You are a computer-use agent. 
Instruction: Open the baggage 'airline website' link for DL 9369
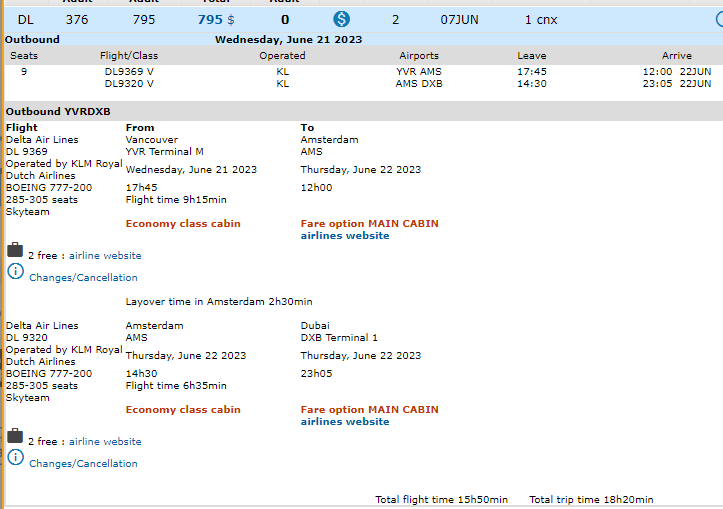105,256
